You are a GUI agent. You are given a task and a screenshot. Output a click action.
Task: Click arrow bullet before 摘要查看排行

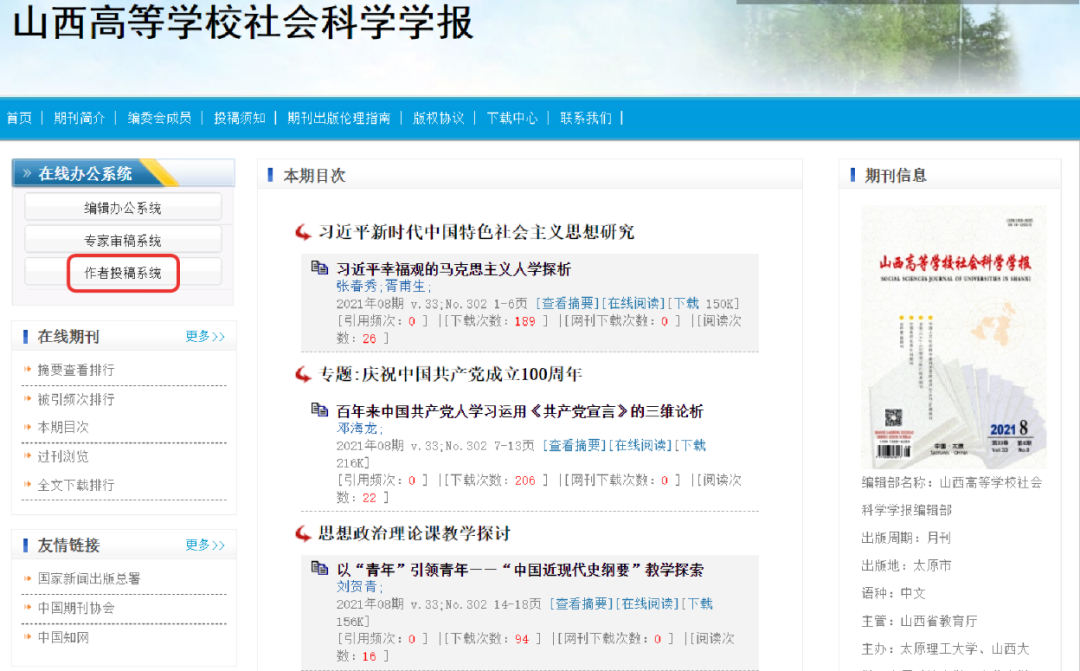point(28,369)
